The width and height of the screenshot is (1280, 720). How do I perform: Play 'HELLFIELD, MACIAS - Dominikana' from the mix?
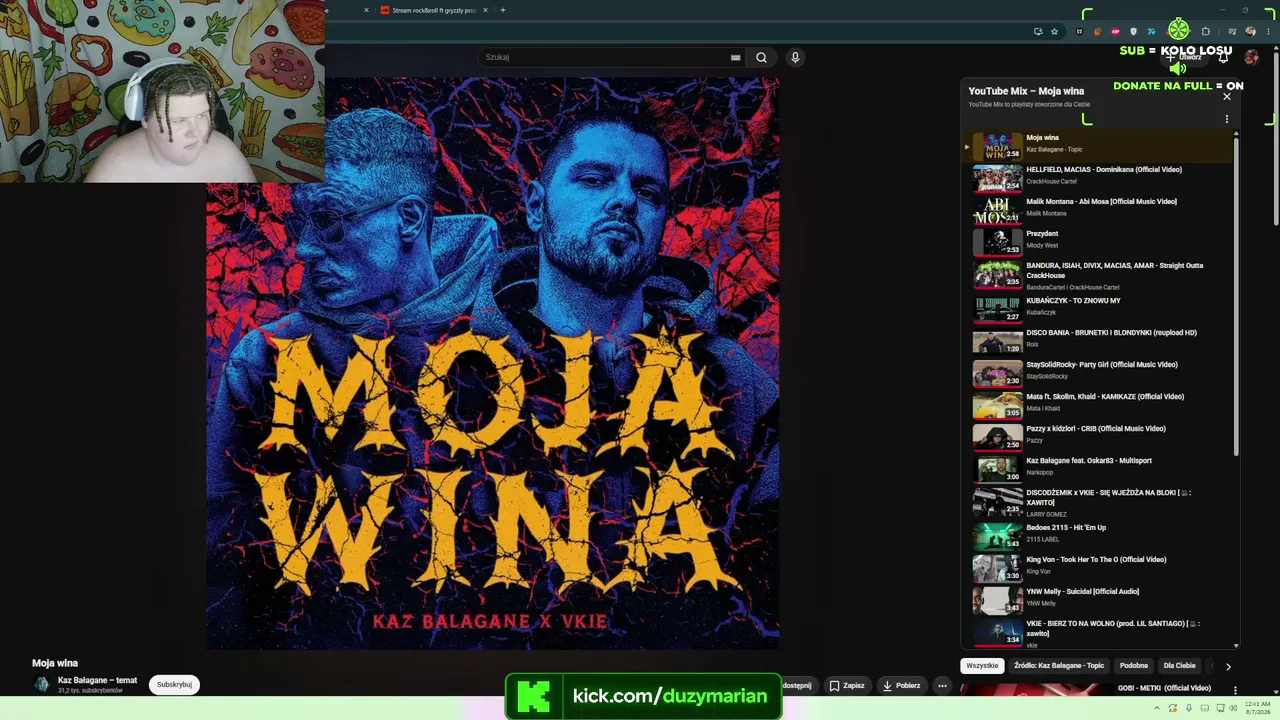point(1097,178)
